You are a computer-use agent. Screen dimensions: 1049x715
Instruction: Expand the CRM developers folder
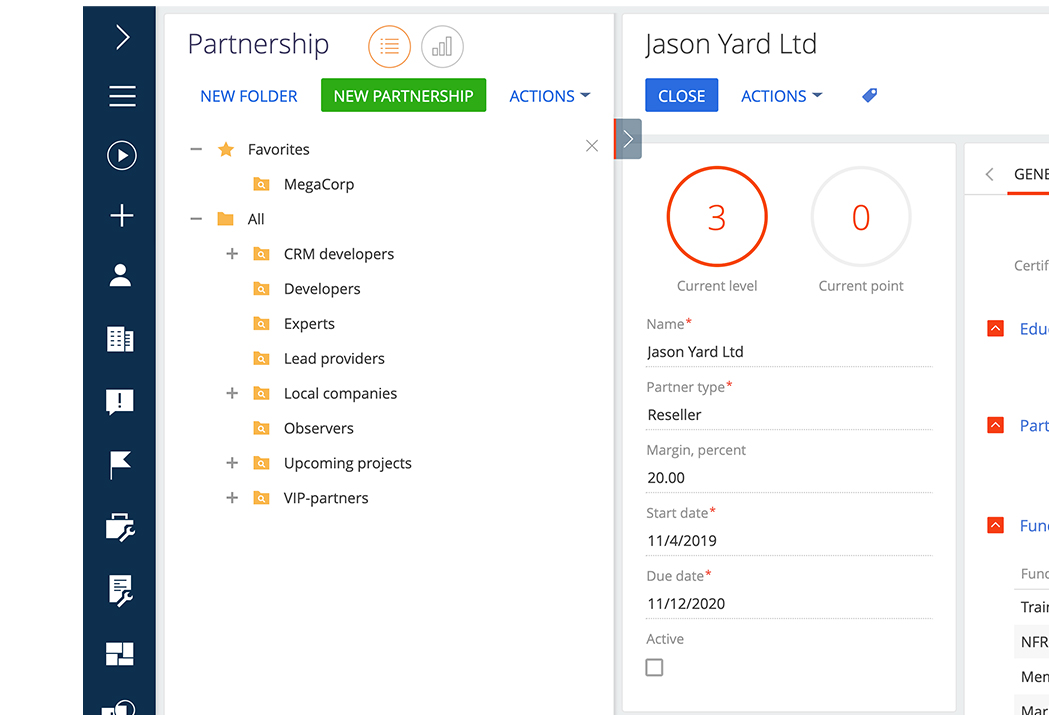pos(232,254)
